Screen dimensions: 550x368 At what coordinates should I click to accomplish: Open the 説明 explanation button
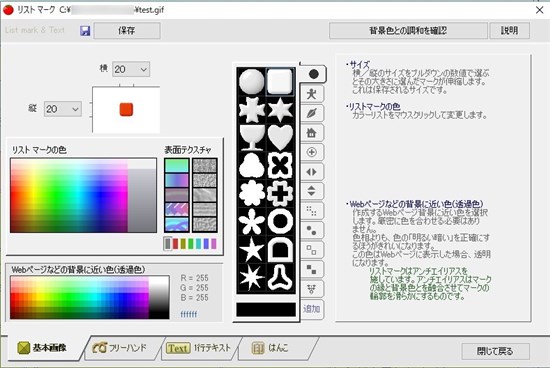(509, 31)
